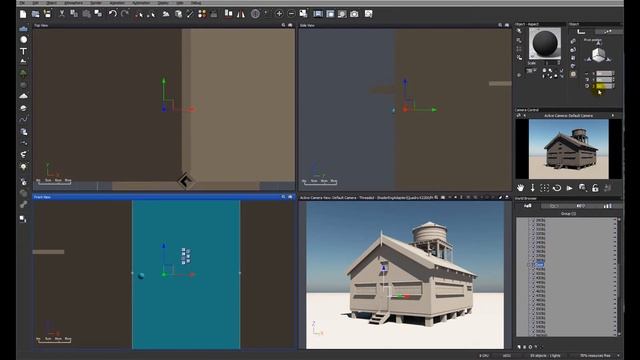This screenshot has height=360, width=640.
Task: Add a sphere primitive from left toolbar
Action: [24, 40]
